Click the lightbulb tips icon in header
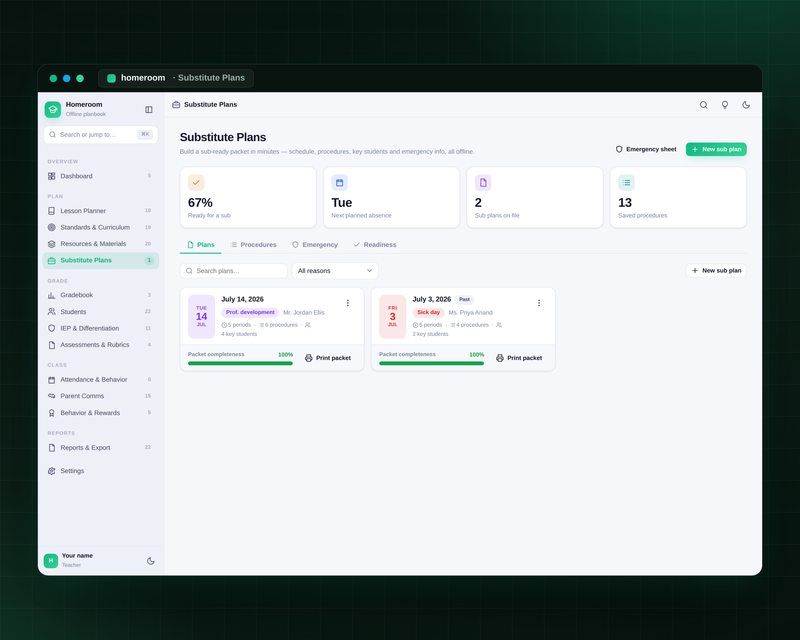This screenshot has width=800, height=640. (x=724, y=105)
